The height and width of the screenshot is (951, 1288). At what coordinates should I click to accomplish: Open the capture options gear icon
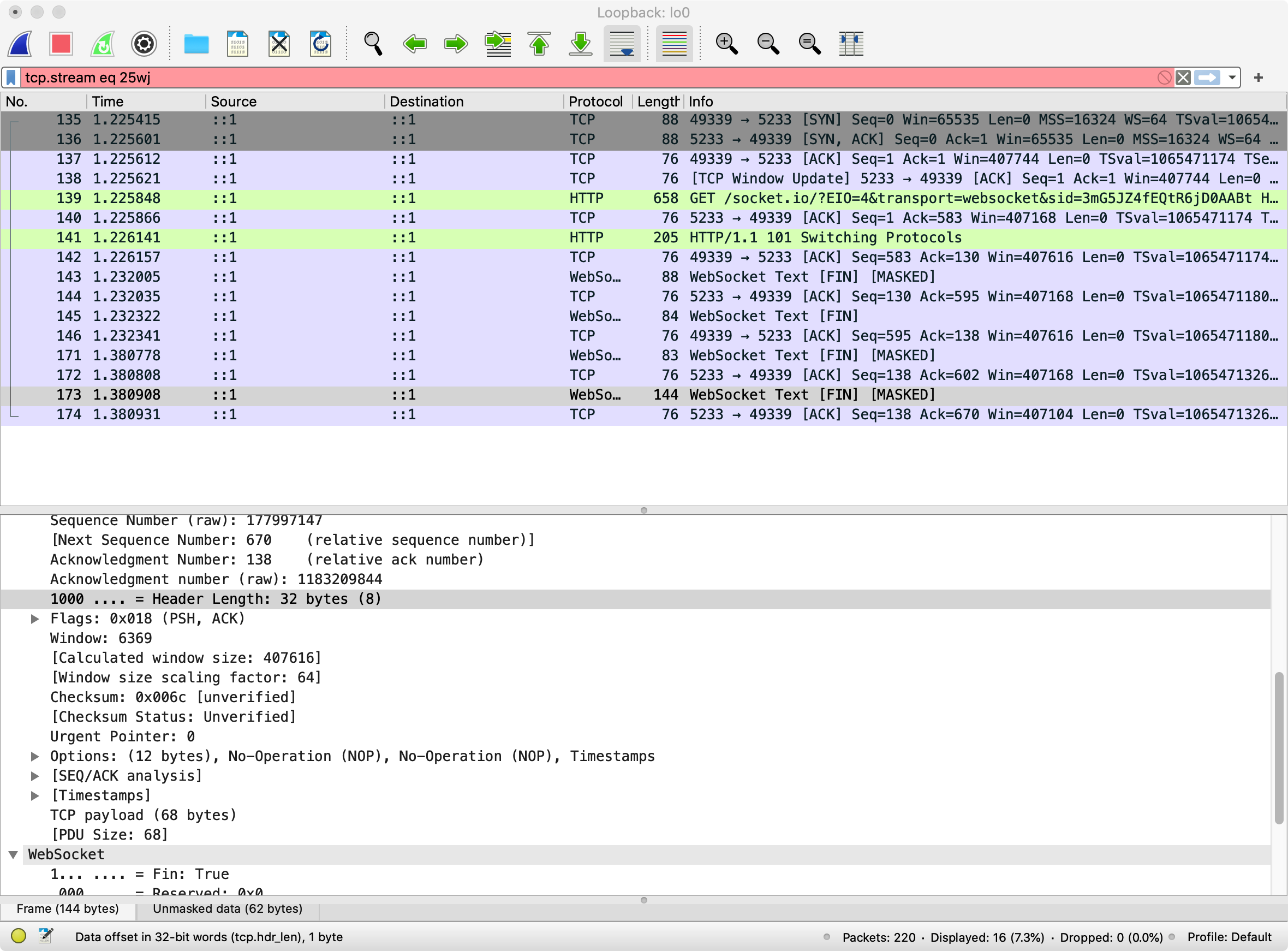[x=144, y=44]
